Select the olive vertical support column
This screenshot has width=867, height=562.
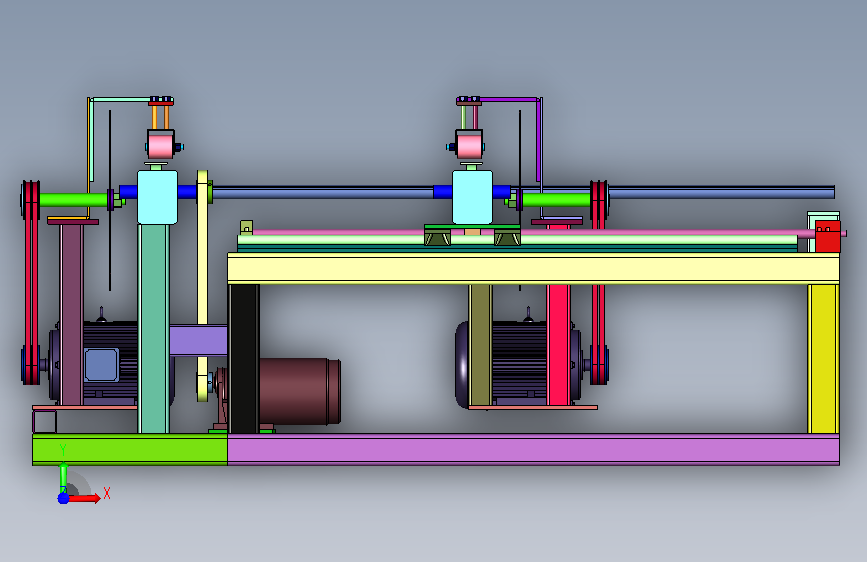click(480, 345)
